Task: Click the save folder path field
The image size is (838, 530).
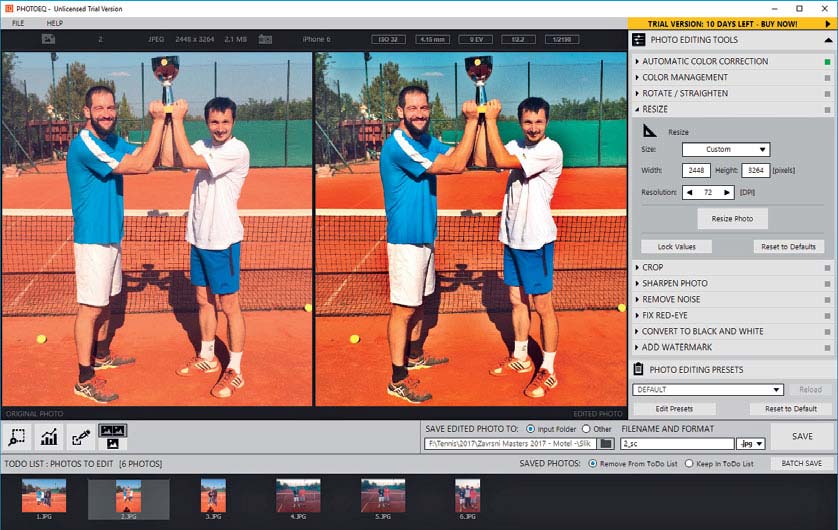Action: [x=510, y=443]
